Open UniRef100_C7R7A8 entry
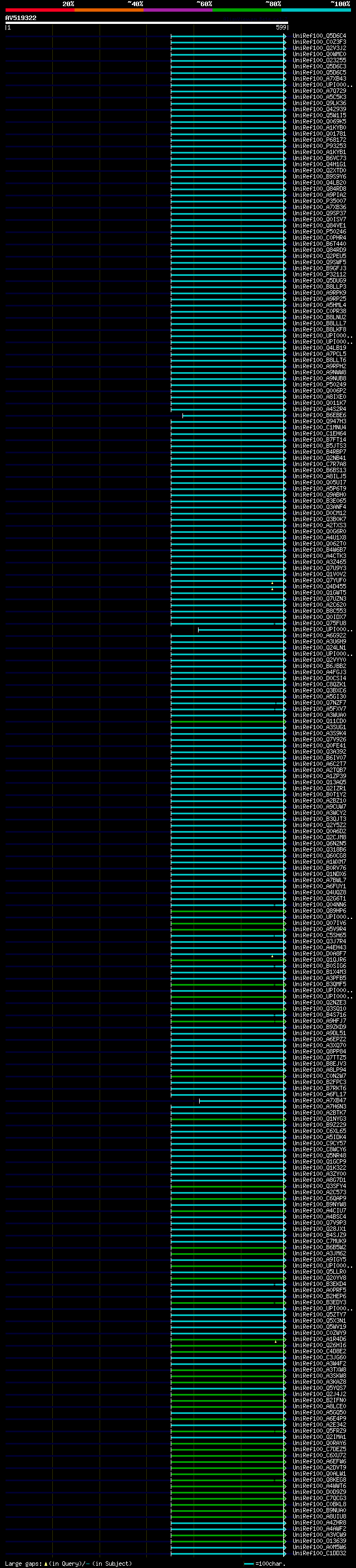The width and height of the screenshot is (356, 1568). (x=319, y=464)
